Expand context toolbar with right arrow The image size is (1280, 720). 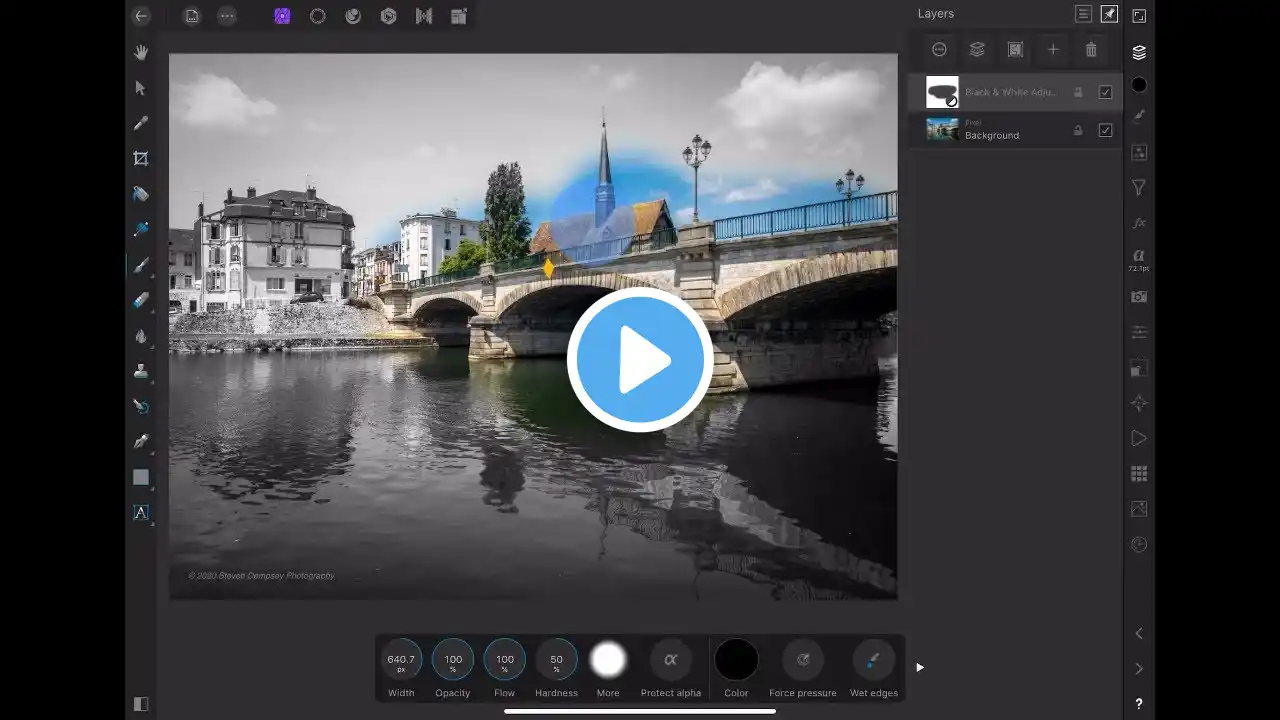[x=920, y=667]
